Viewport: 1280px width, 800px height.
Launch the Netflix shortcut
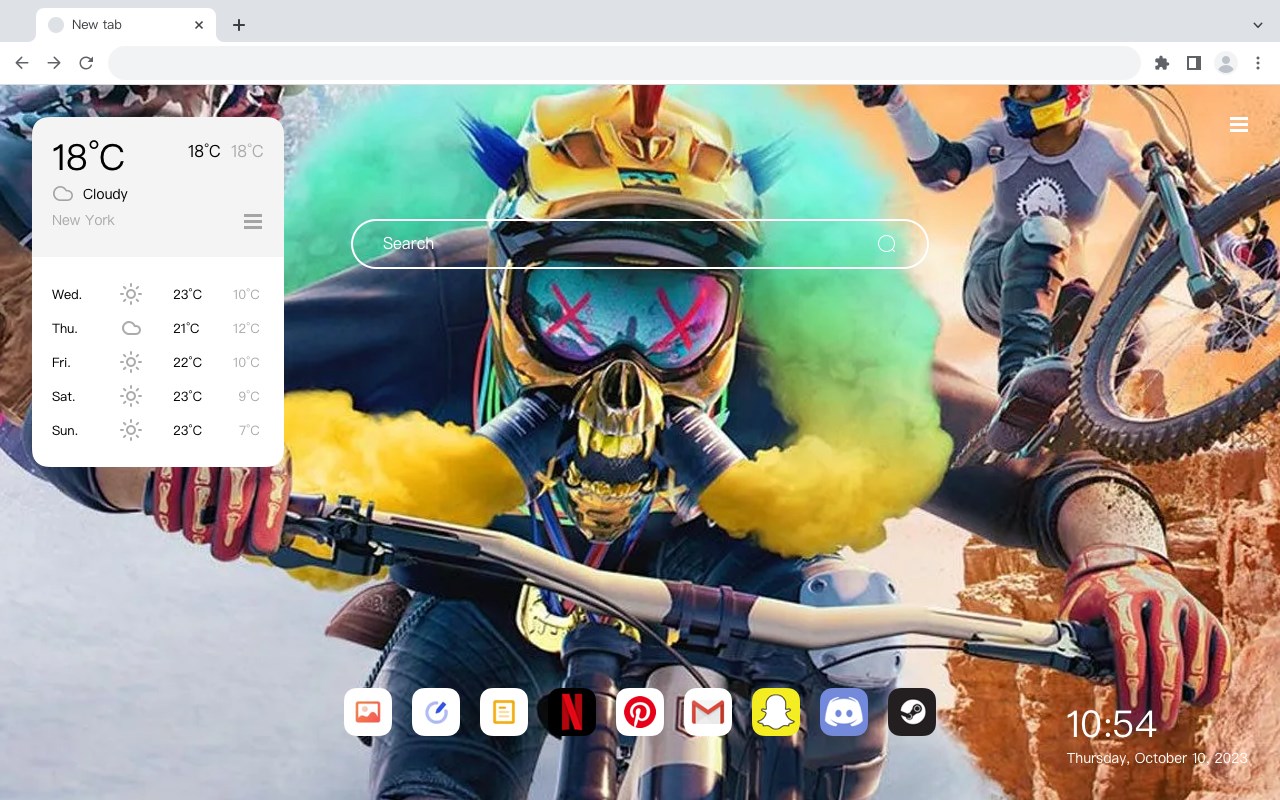572,712
